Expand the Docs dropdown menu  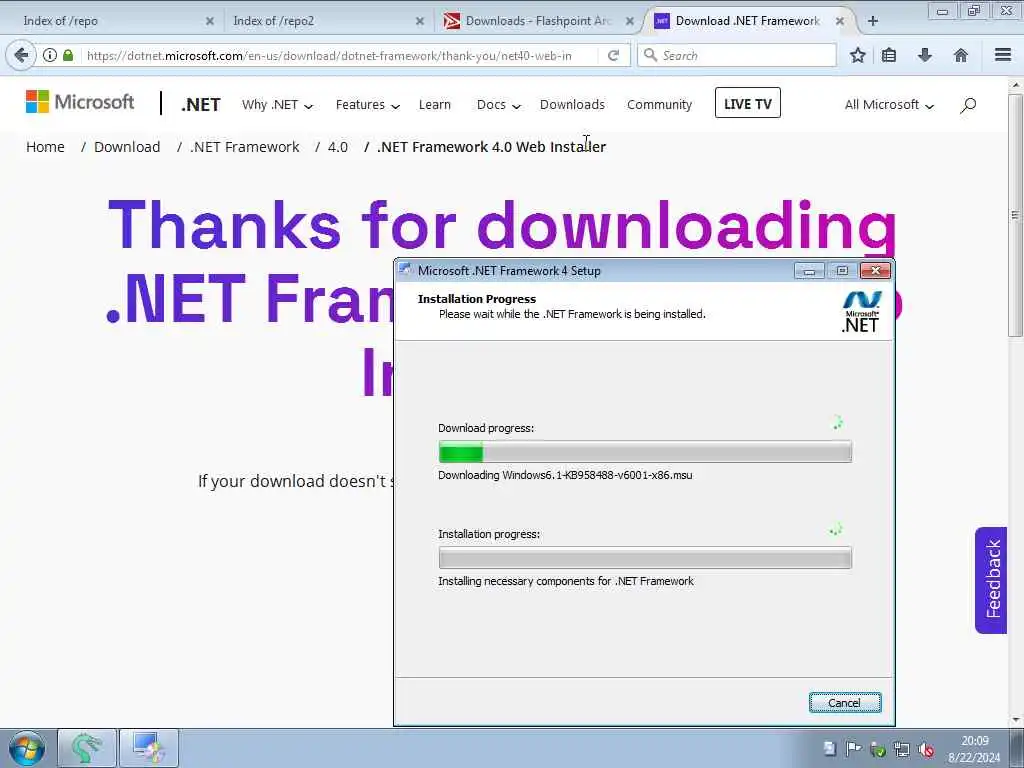[x=498, y=104]
